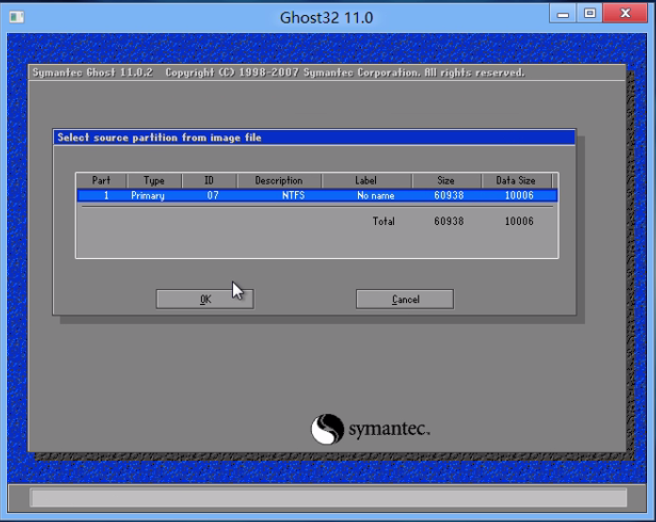Click the Cancel button
Image resolution: width=656 pixels, height=522 pixels.
(405, 299)
